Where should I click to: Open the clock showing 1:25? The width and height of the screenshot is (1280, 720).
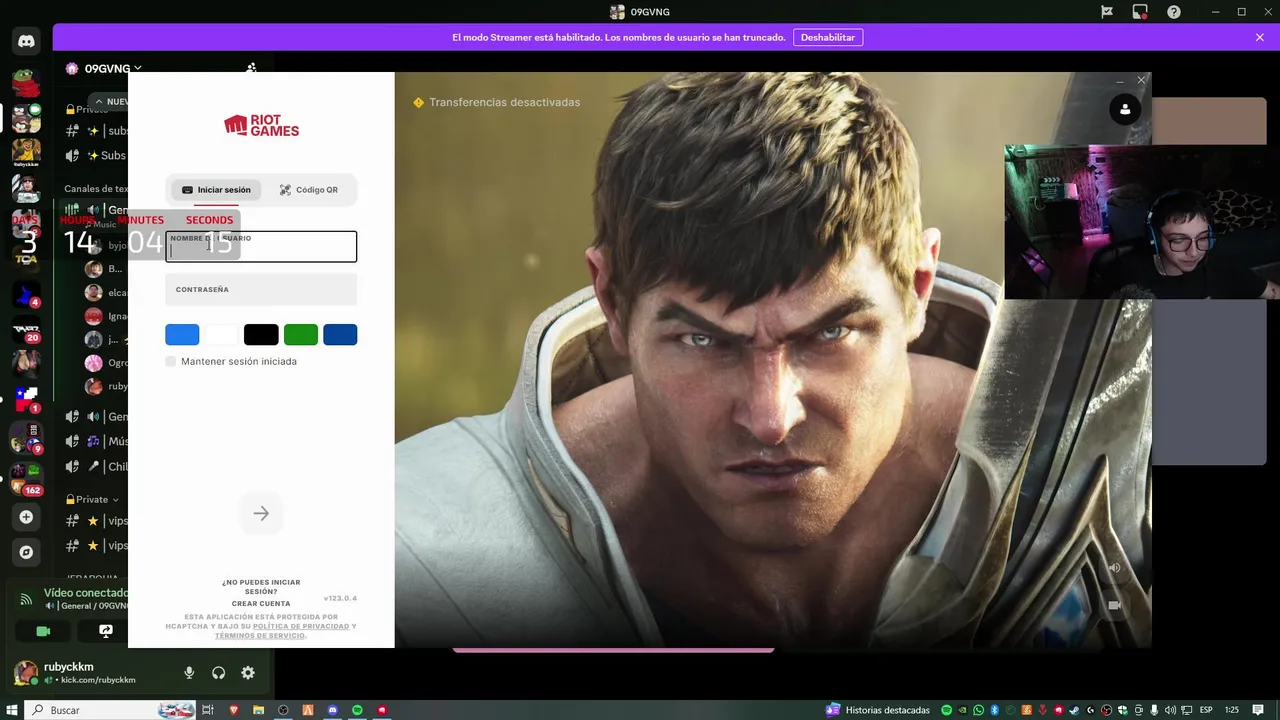tap(1232, 710)
